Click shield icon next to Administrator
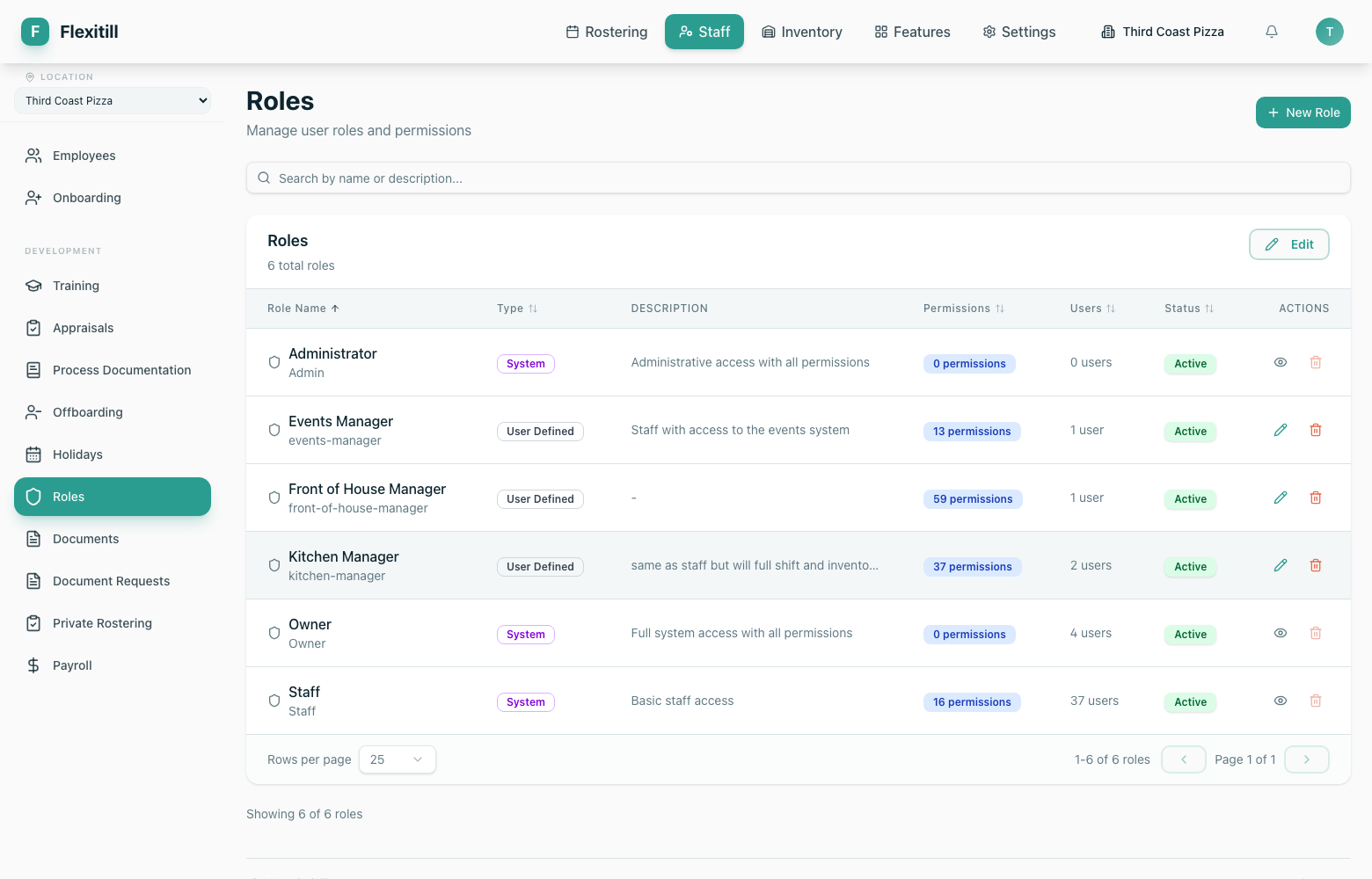This screenshot has height=879, width=1372. 274,362
